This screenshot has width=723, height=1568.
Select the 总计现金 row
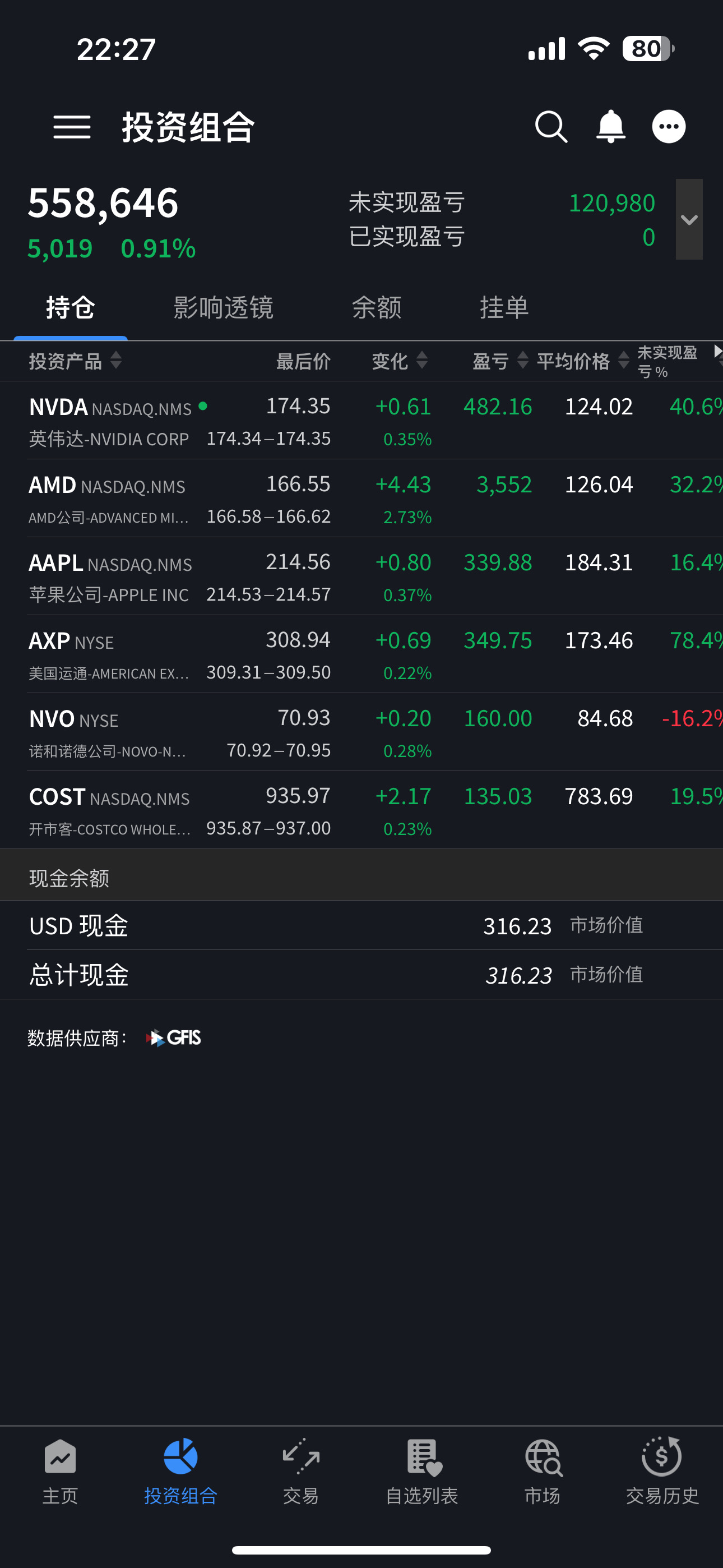pyautogui.click(x=361, y=975)
